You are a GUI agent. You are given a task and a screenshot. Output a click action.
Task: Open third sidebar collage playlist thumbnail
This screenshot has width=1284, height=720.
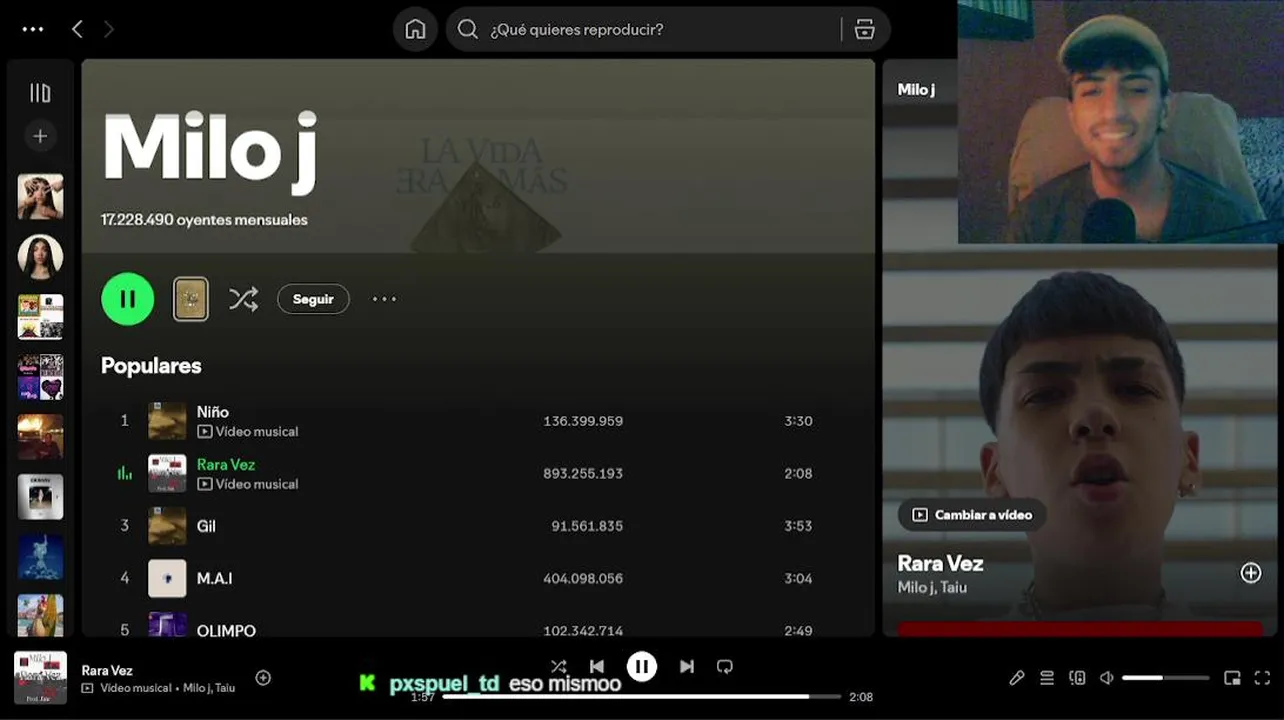point(40,317)
